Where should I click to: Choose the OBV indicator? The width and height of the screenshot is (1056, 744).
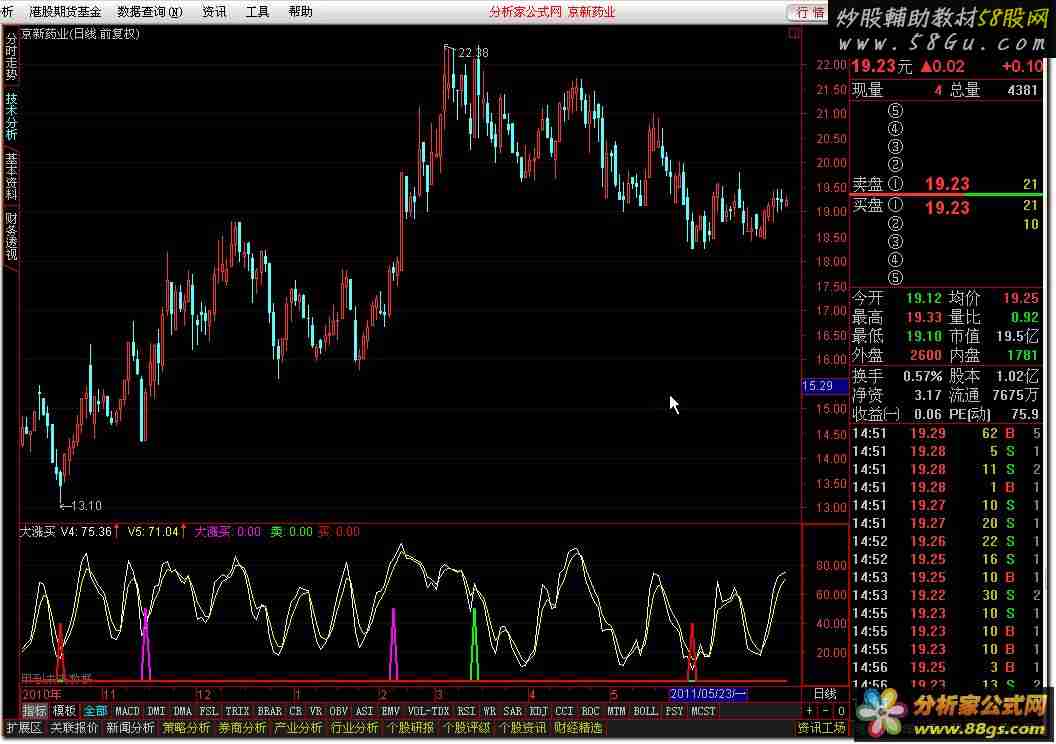pyautogui.click(x=339, y=710)
